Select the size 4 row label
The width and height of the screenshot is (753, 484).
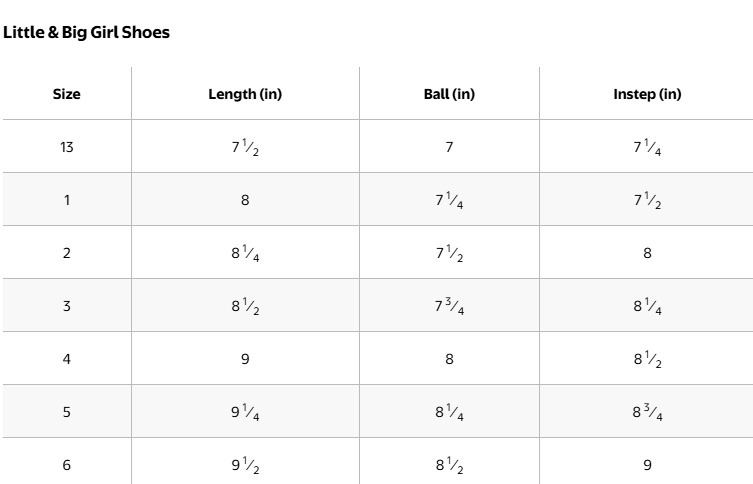(x=67, y=358)
